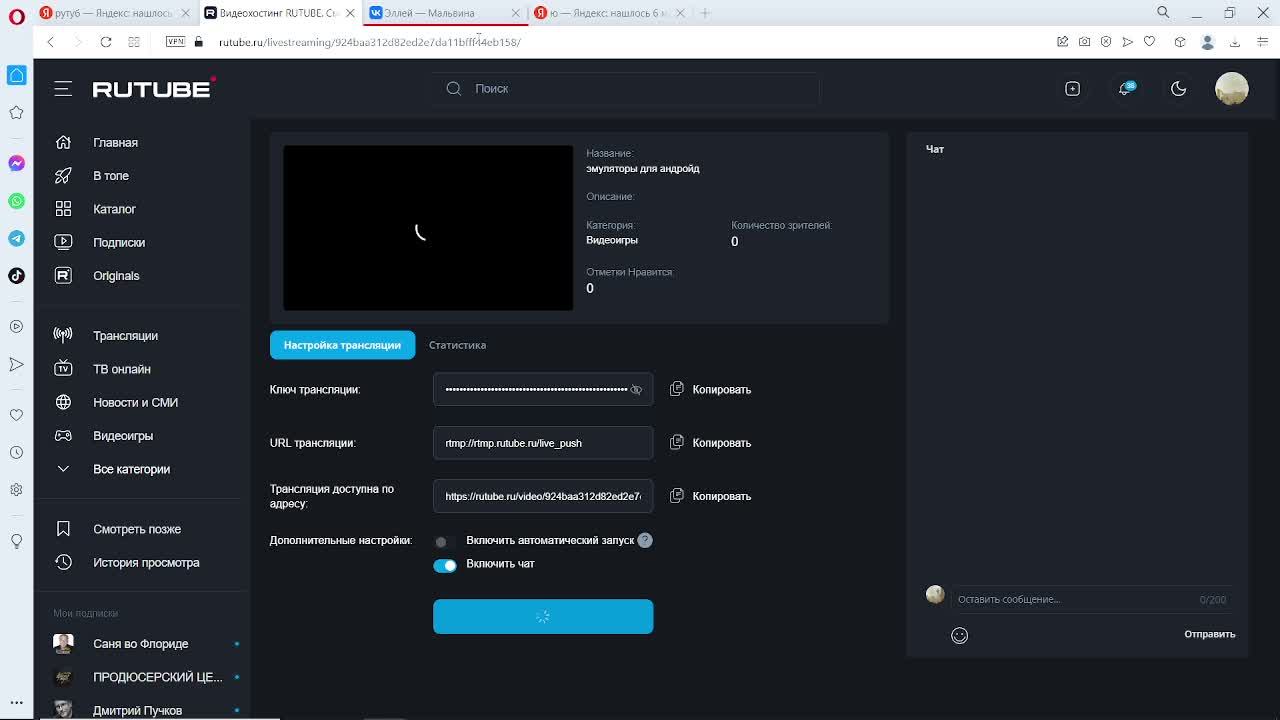Screen dimensions: 1280x720
Task: Switch to the VK Эллей — Мальвина tab
Action: point(445,13)
